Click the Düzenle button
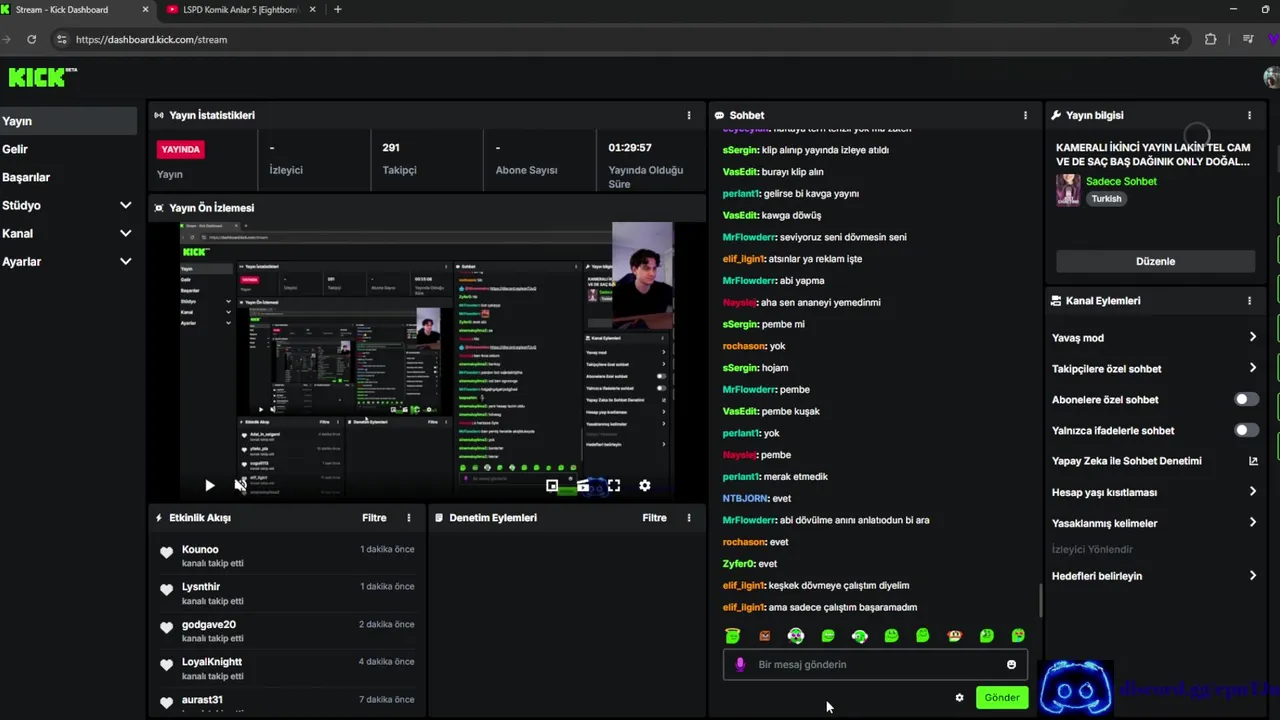The image size is (1280, 720). [1155, 261]
